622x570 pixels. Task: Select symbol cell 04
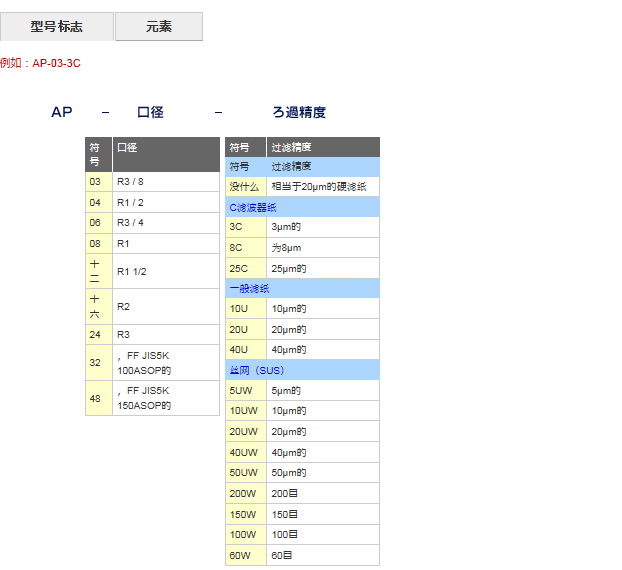(99, 202)
